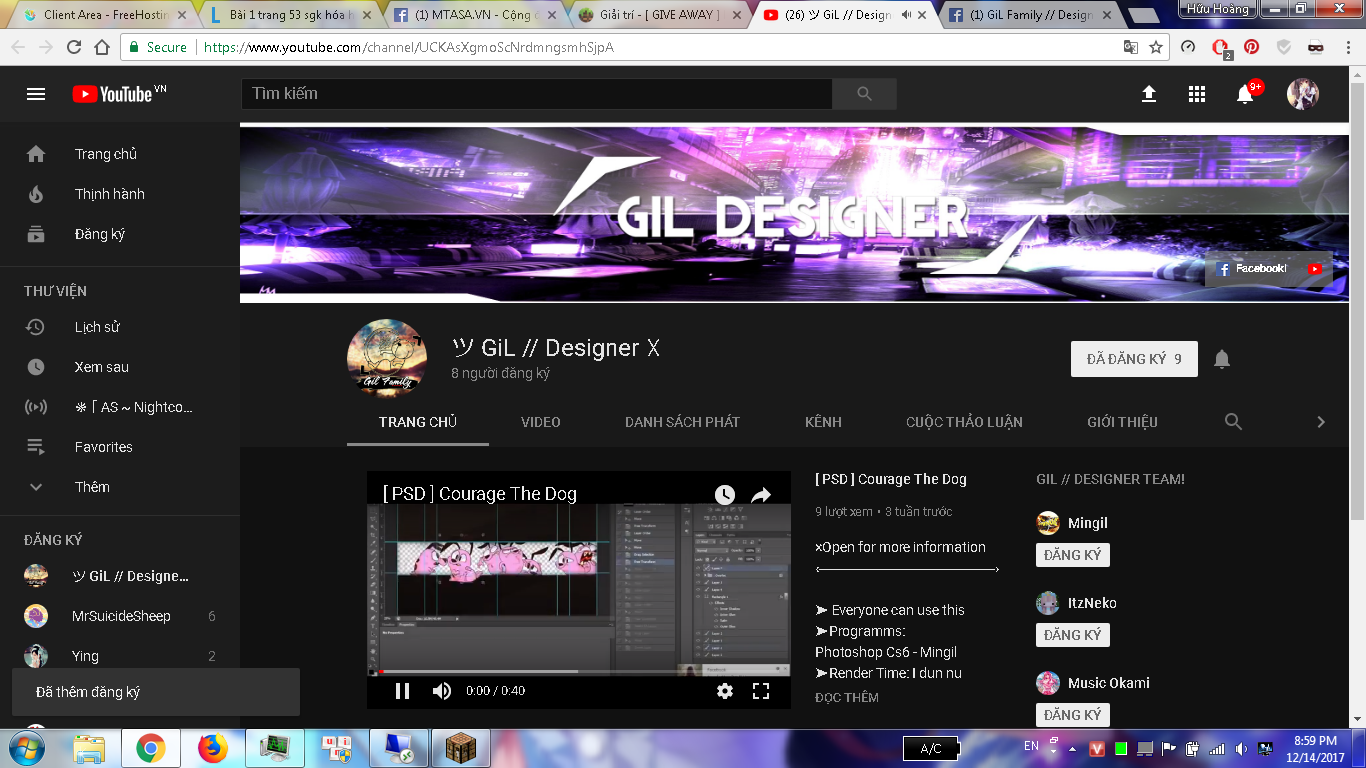Open the Minecraft crafting table taskbar icon

click(x=461, y=748)
